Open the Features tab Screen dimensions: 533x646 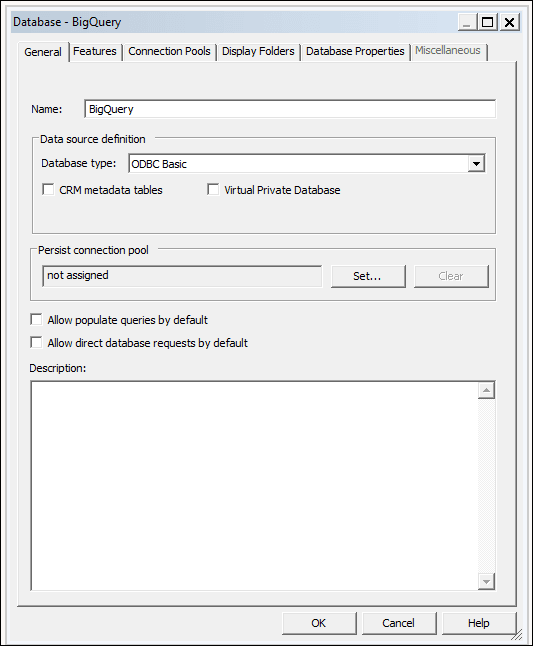coord(95,51)
